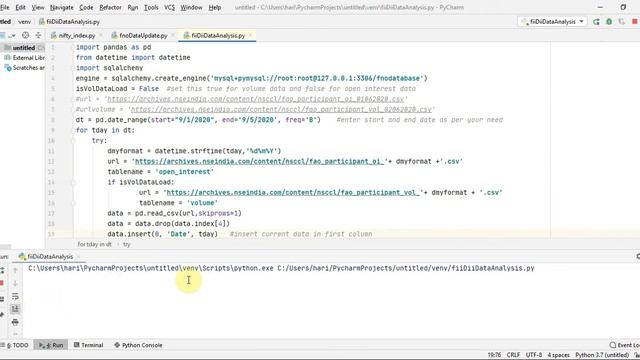Collapse the try block fold marker on line 10

pos(73,141)
